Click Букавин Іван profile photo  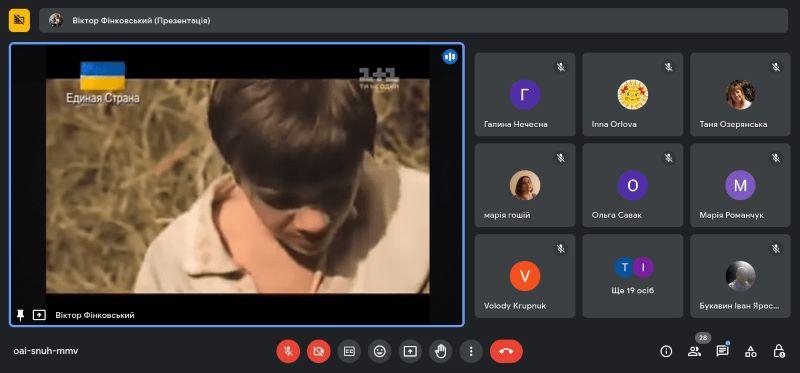click(740, 276)
